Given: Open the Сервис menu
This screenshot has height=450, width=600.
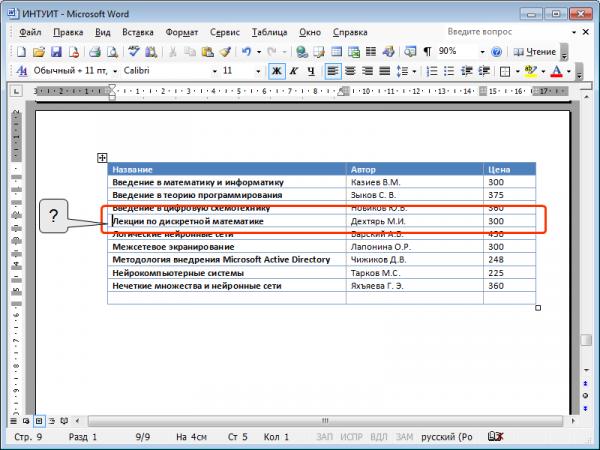Looking at the screenshot, I should (x=225, y=33).
